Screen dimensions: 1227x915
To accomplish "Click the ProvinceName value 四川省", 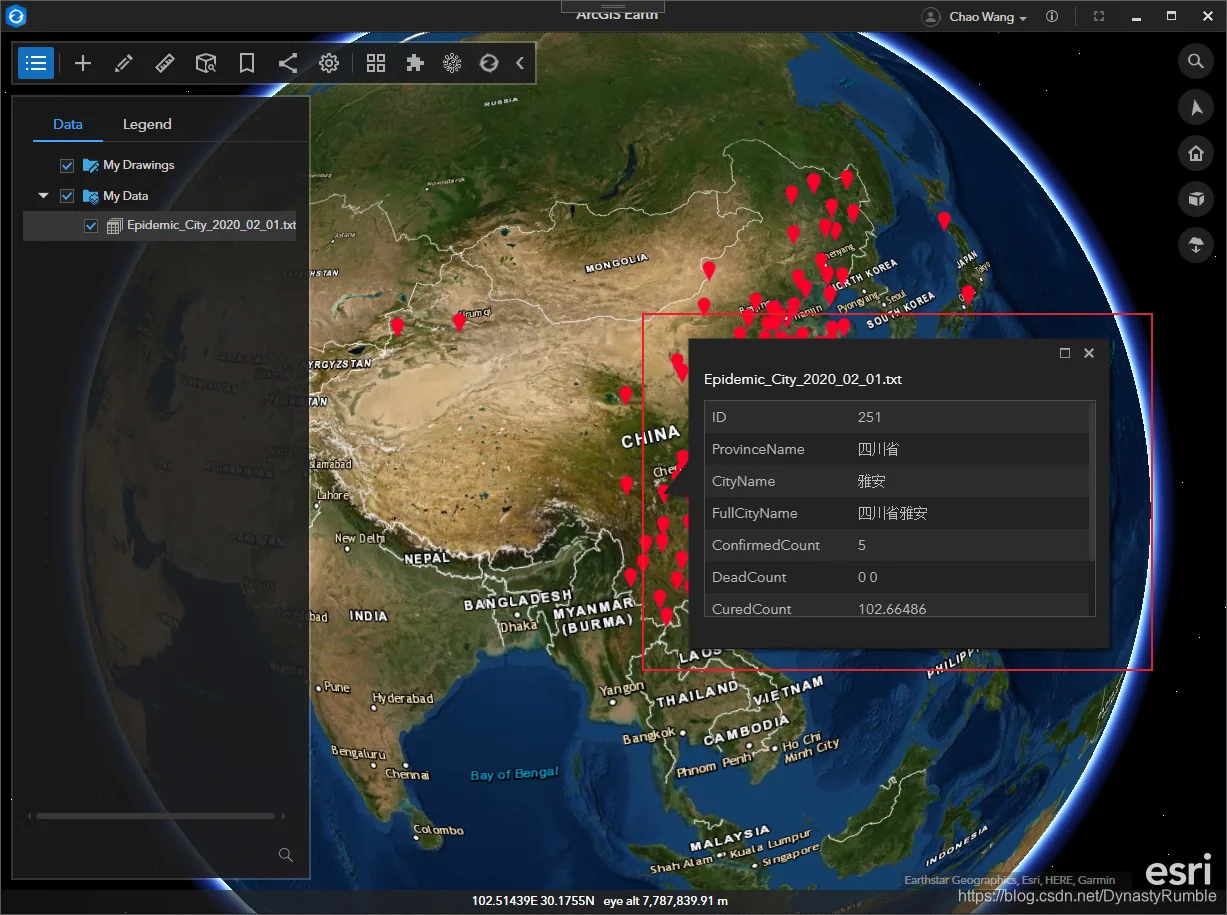I will point(878,449).
